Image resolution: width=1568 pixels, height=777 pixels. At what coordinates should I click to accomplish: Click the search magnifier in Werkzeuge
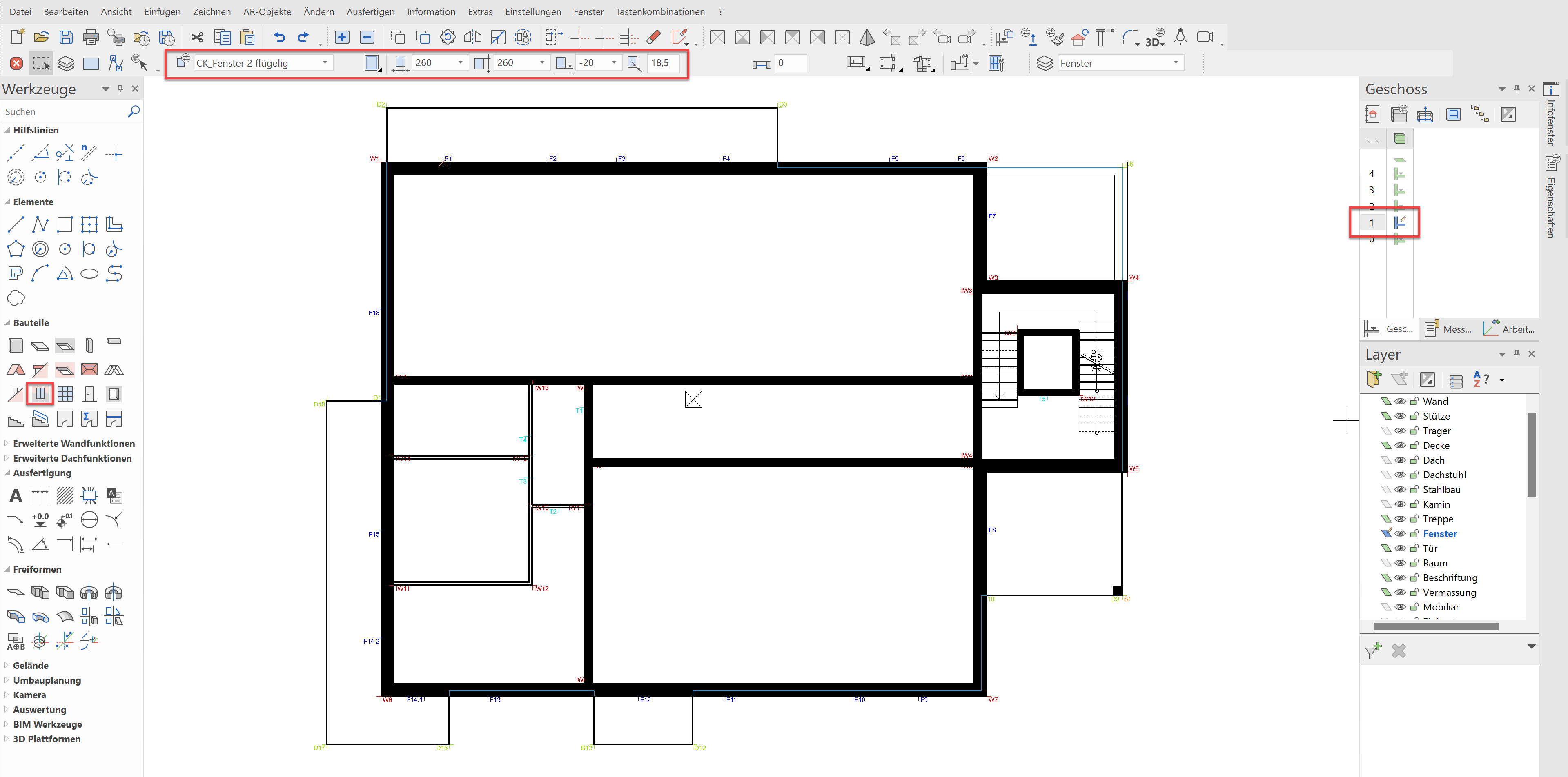pos(134,111)
